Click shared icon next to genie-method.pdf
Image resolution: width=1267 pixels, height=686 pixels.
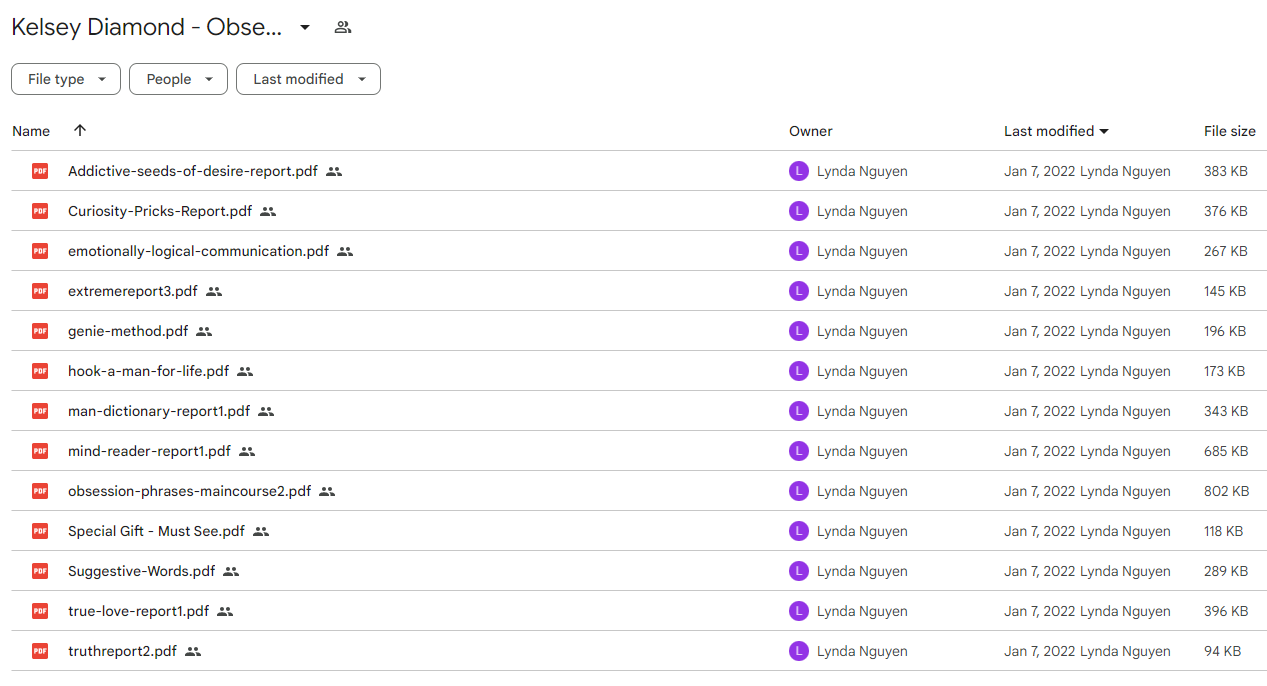pyautogui.click(x=204, y=331)
